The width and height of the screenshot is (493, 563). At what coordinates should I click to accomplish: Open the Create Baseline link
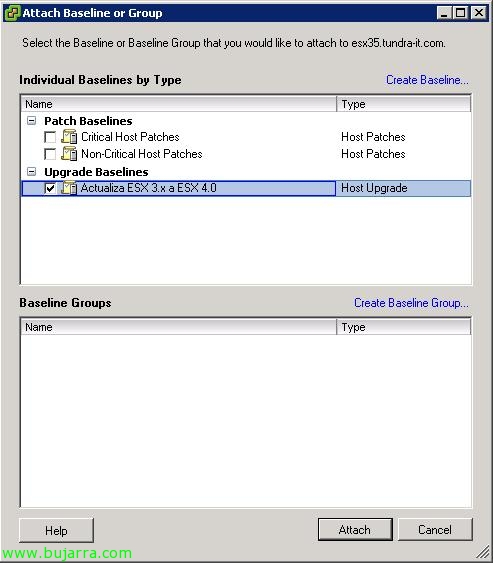427,80
